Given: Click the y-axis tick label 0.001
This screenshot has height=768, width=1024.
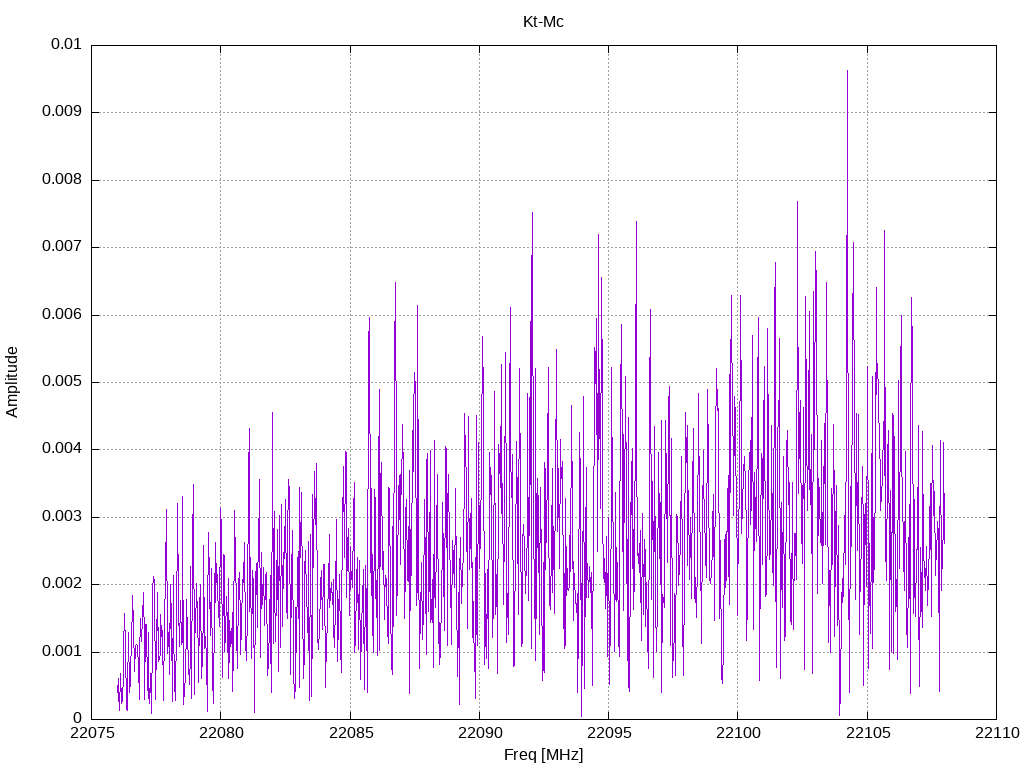Looking at the screenshot, I should (61, 652).
